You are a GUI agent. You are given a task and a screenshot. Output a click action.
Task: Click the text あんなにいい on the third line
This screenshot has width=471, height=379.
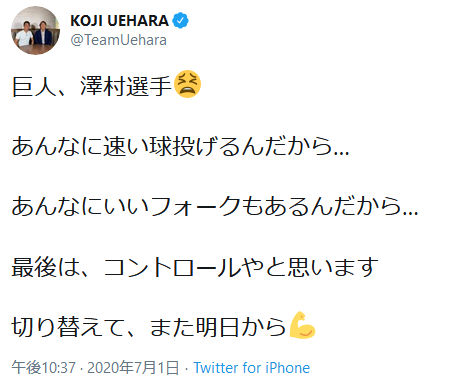pyautogui.click(x=80, y=206)
